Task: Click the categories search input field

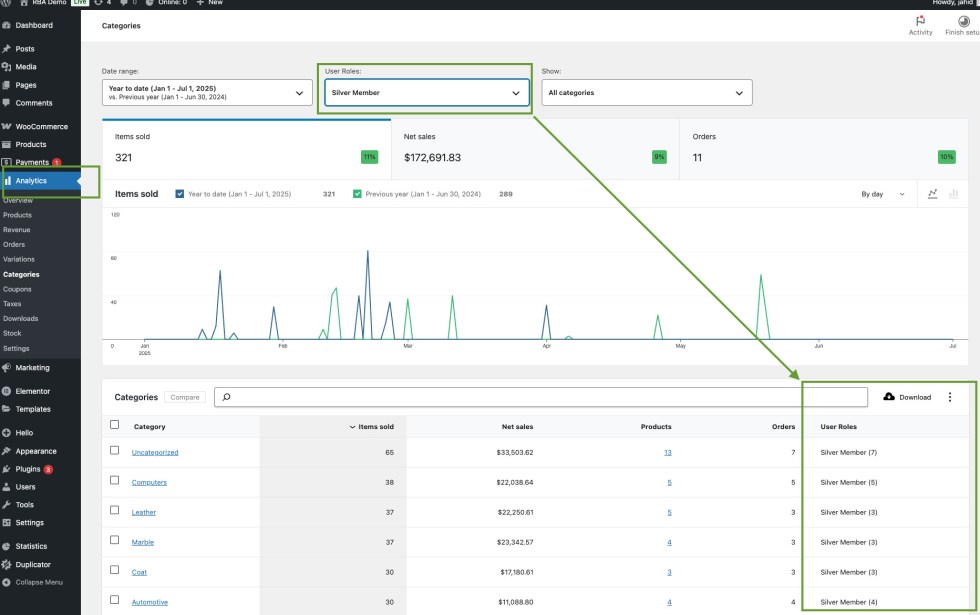Action: 540,397
